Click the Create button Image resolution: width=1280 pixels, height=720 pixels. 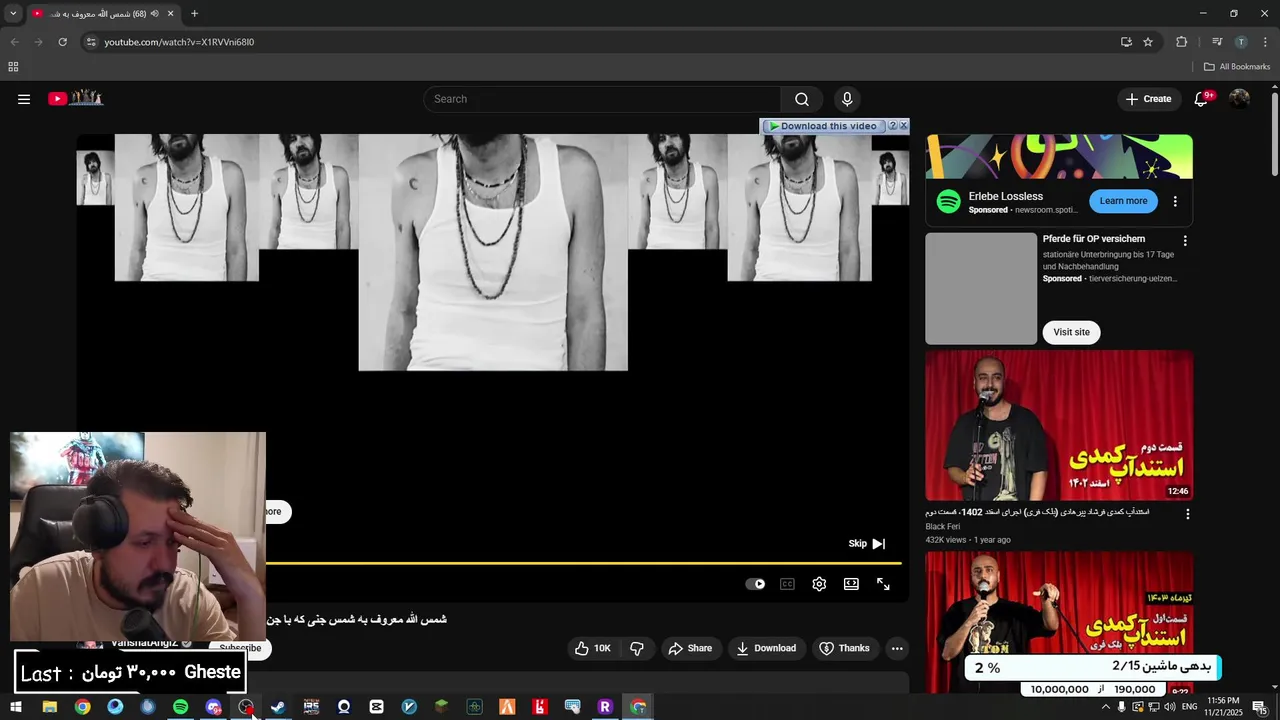pos(1148,99)
